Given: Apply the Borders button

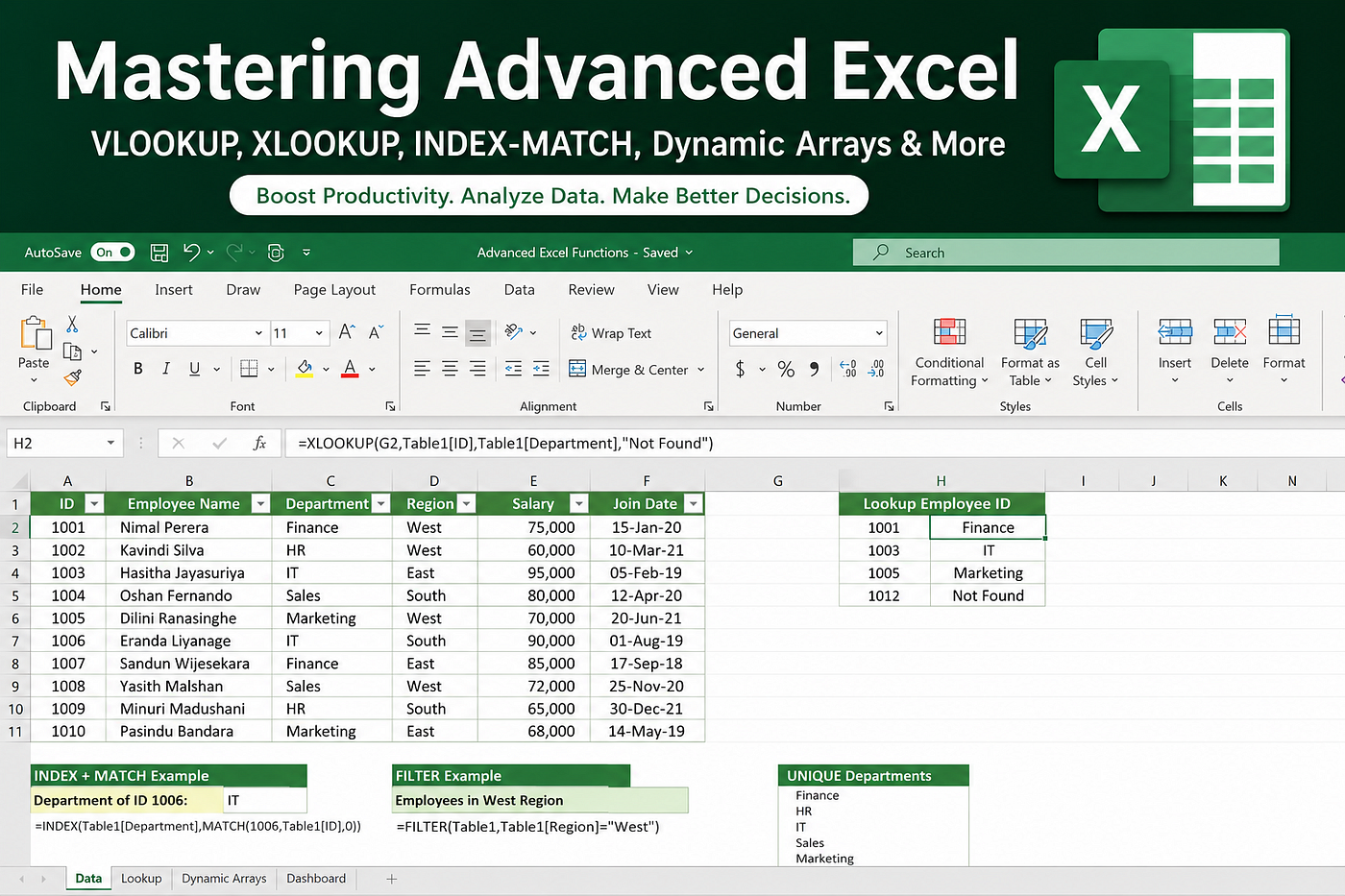Looking at the screenshot, I should 249,369.
